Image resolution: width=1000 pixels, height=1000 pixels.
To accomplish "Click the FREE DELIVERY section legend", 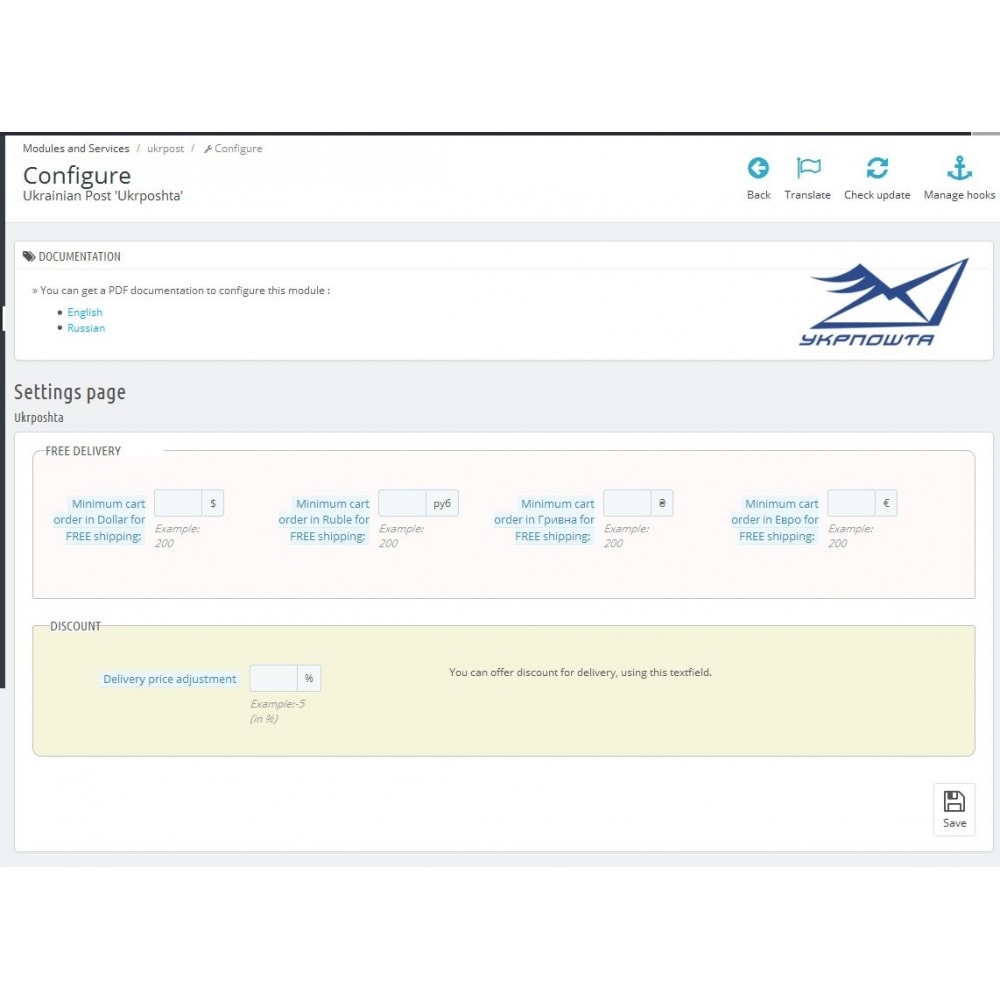I will (83, 451).
